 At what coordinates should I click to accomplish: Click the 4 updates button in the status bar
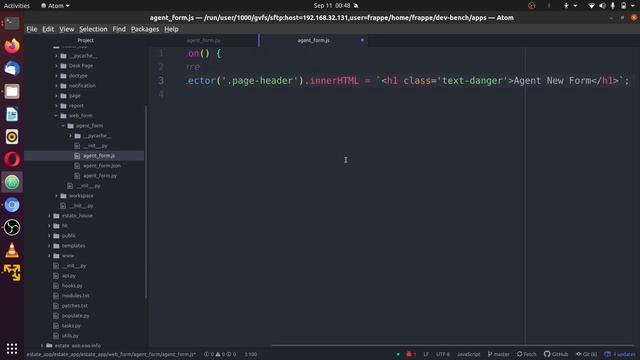pos(620,354)
